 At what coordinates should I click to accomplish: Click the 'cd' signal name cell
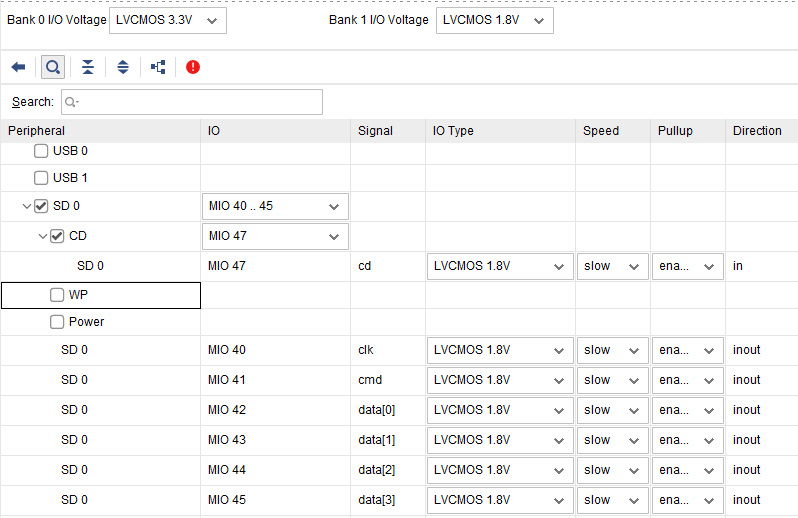pos(388,266)
